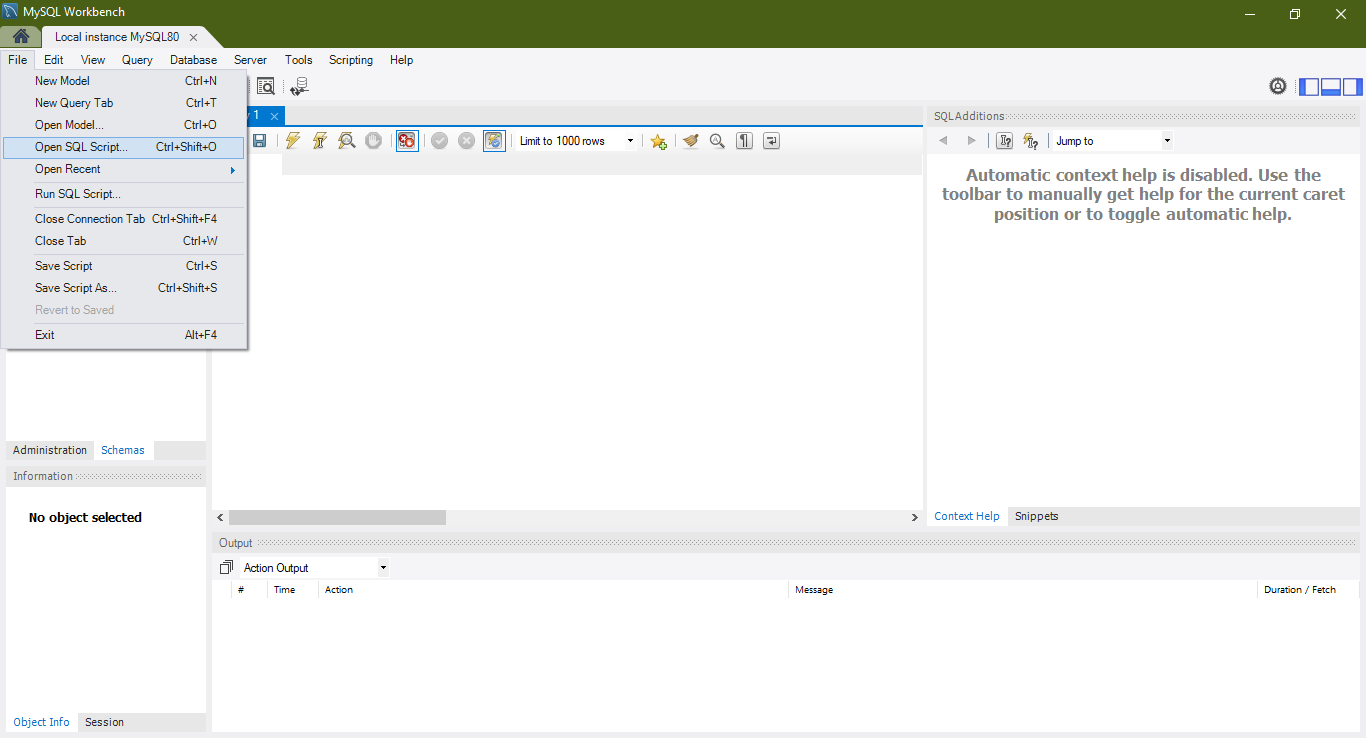1366x738 pixels.
Task: Open the Workbench preferences gear icon
Action: point(1278,86)
